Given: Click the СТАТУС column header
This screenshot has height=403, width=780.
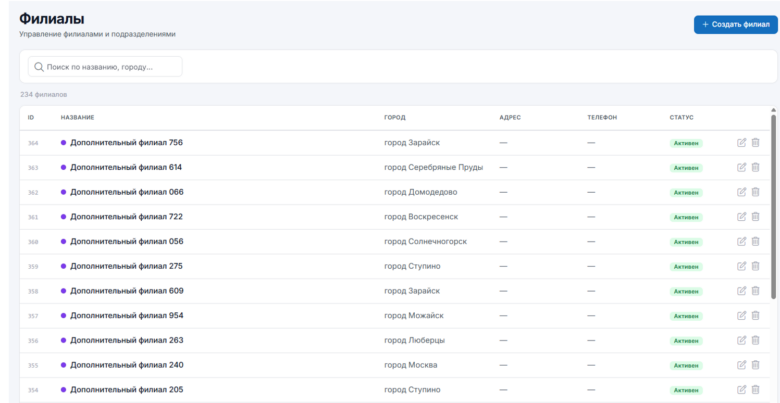Looking at the screenshot, I should point(682,117).
